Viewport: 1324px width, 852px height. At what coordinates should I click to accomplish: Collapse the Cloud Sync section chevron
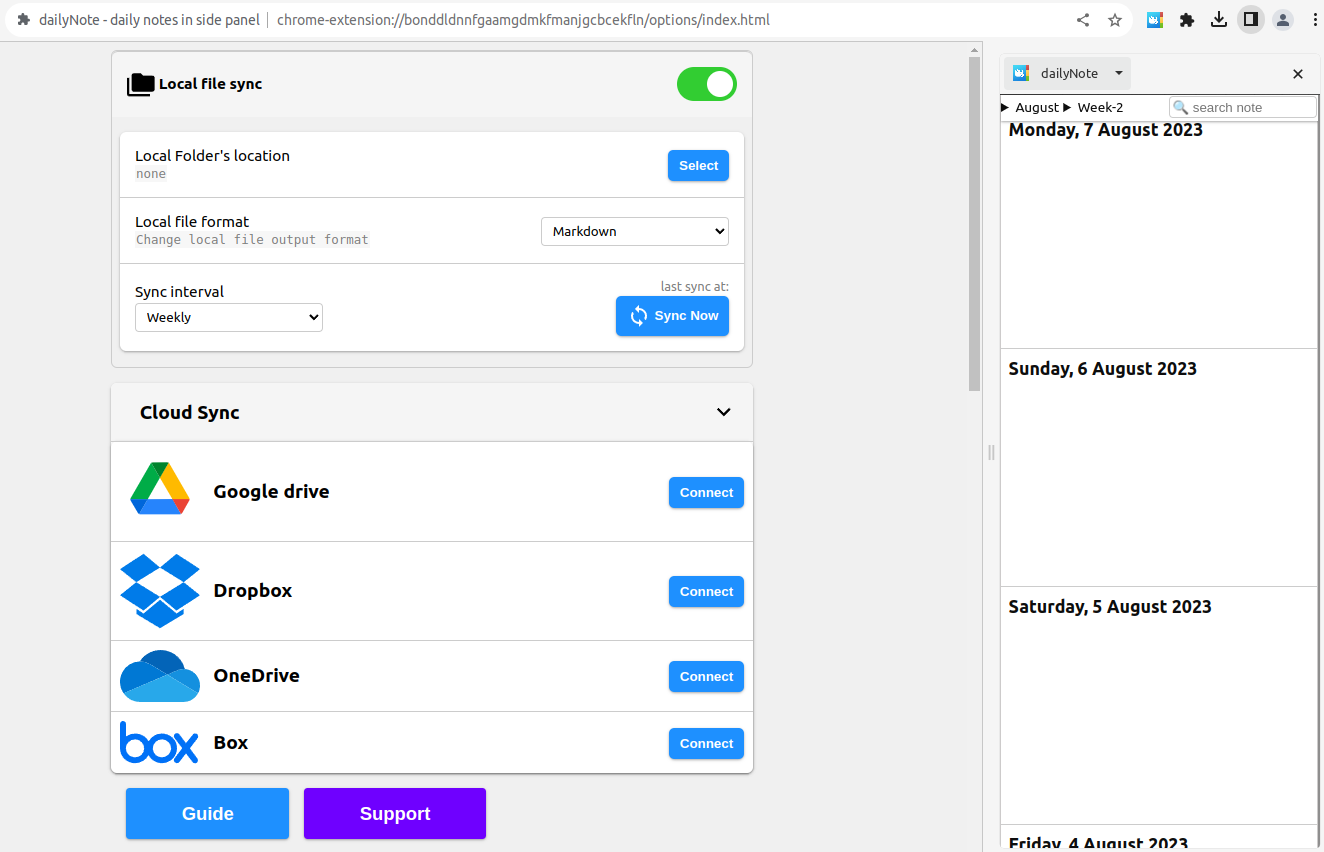click(724, 412)
